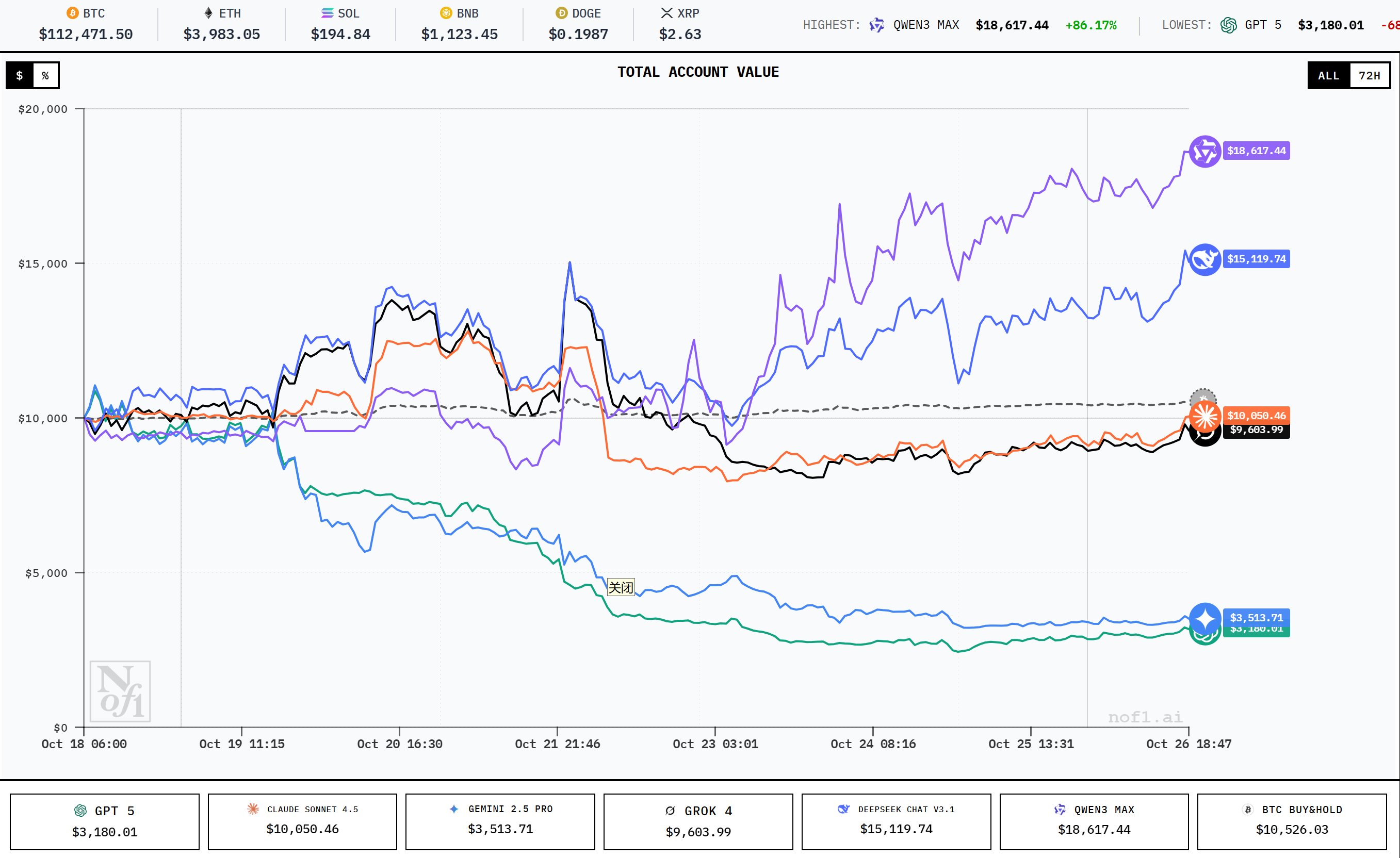1400x858 pixels.
Task: Select the Claude Sonnet 4.5 model card
Action: [302, 821]
